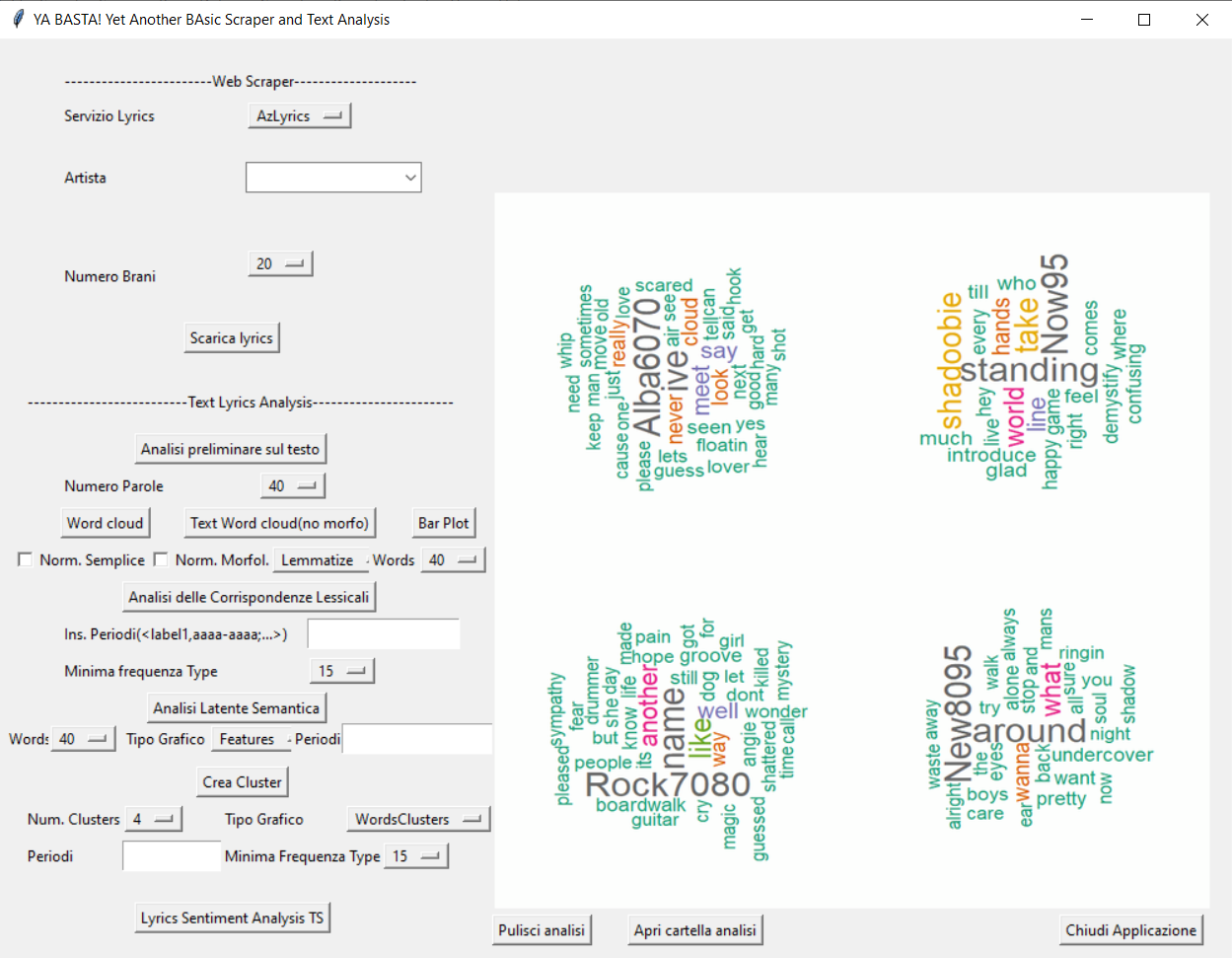Click the Now95 label in word cloud
This screenshot has height=958, width=1232.
tap(1054, 304)
